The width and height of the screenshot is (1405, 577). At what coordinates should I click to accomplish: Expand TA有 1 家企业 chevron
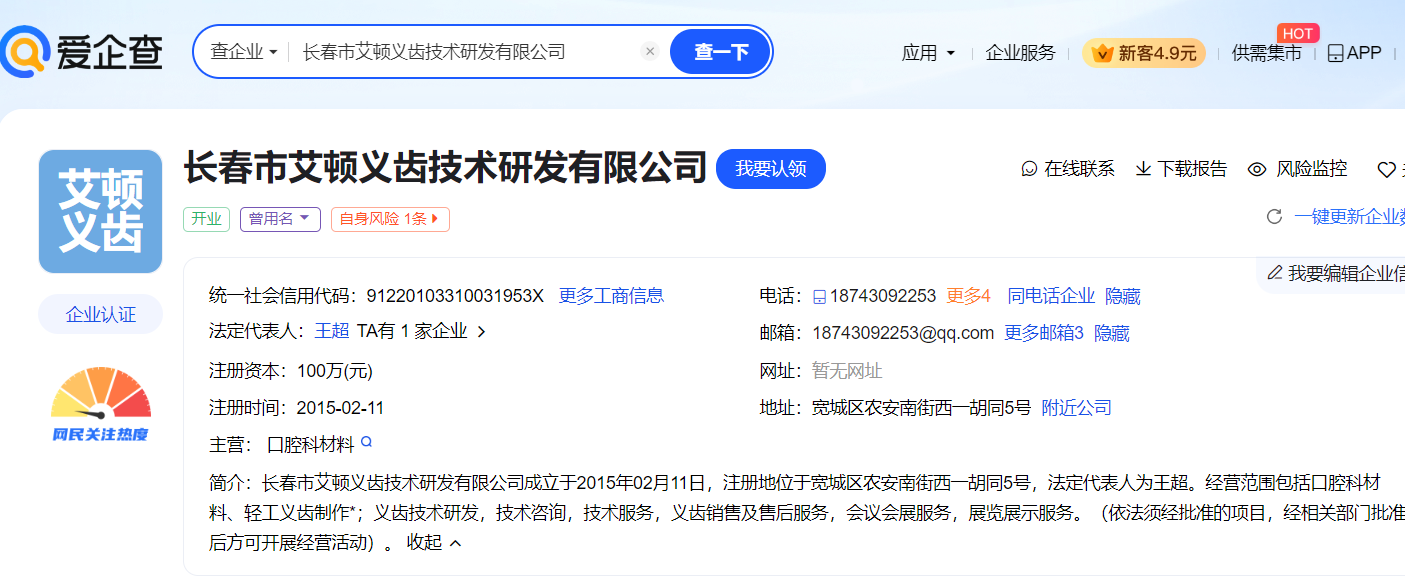tap(481, 332)
